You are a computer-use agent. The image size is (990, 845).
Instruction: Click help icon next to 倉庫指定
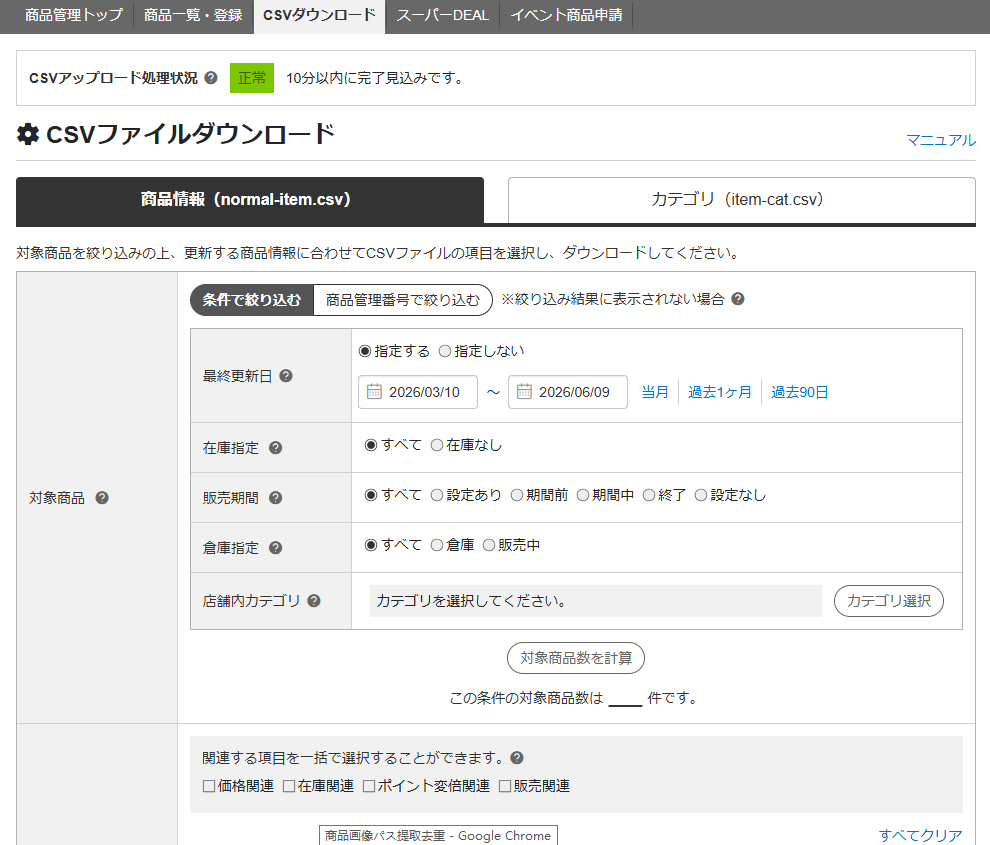(x=275, y=548)
